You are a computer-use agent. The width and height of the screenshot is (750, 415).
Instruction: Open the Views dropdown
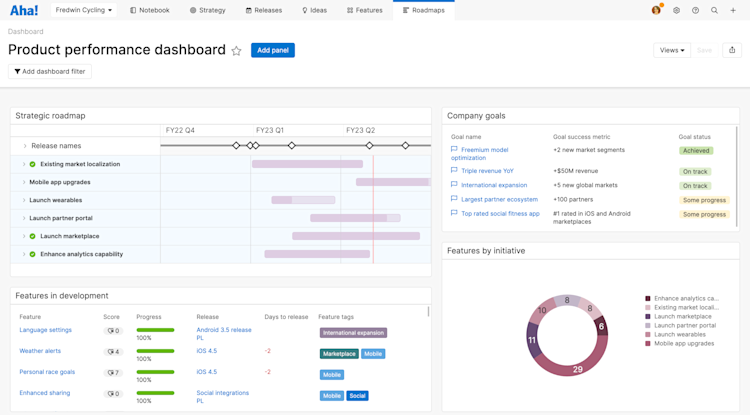click(672, 50)
